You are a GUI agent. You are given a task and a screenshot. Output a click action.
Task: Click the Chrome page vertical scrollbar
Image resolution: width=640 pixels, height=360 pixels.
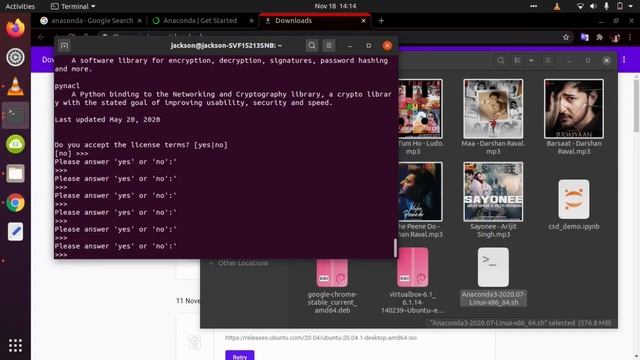point(636,106)
